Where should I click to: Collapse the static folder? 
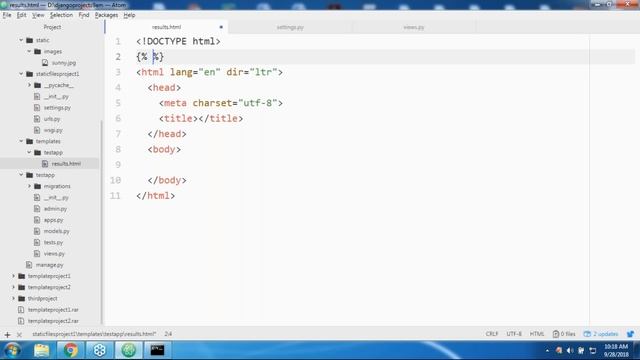coord(21,40)
